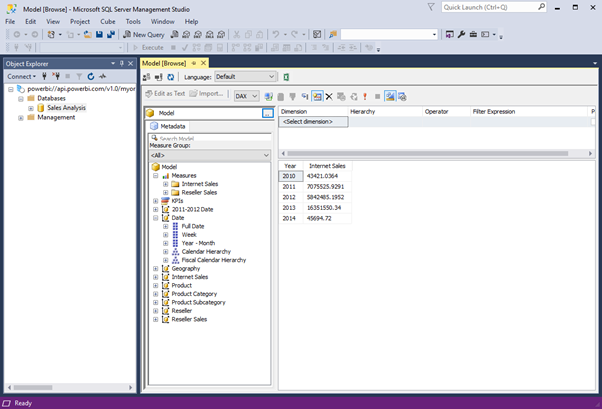
Task: Expand the Geography table node
Action: tap(155, 268)
